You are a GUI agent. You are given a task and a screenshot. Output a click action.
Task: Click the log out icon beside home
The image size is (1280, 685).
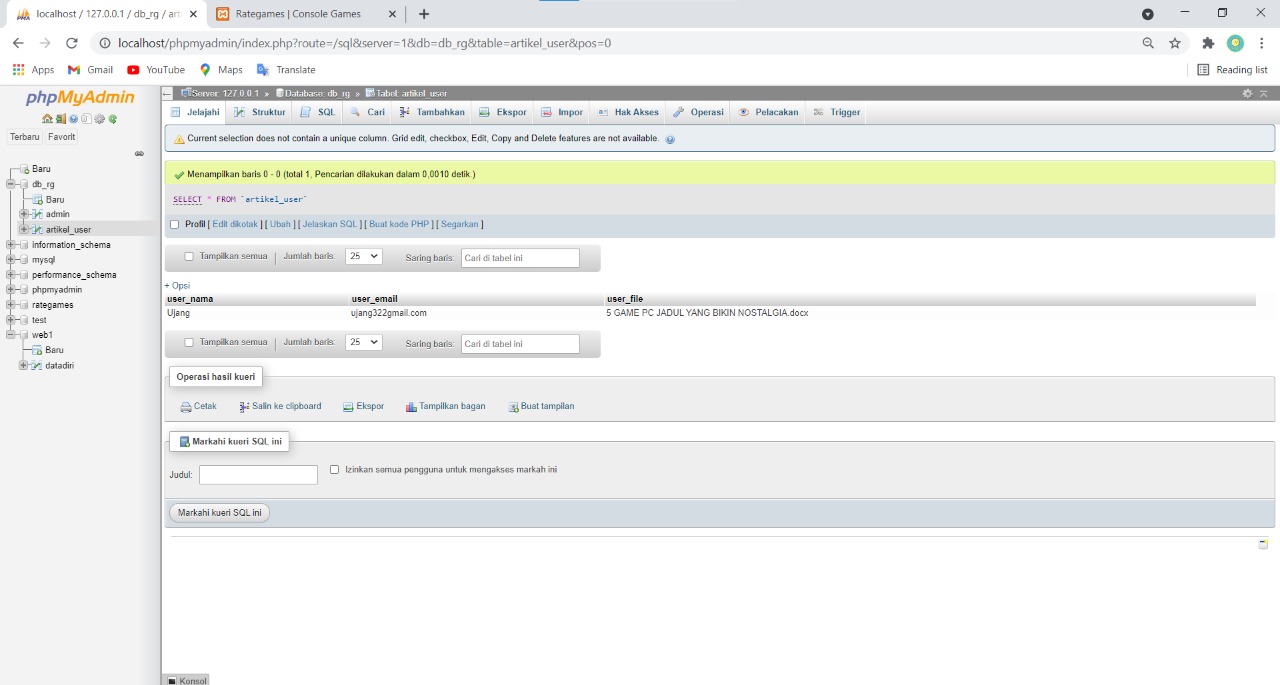(x=60, y=119)
